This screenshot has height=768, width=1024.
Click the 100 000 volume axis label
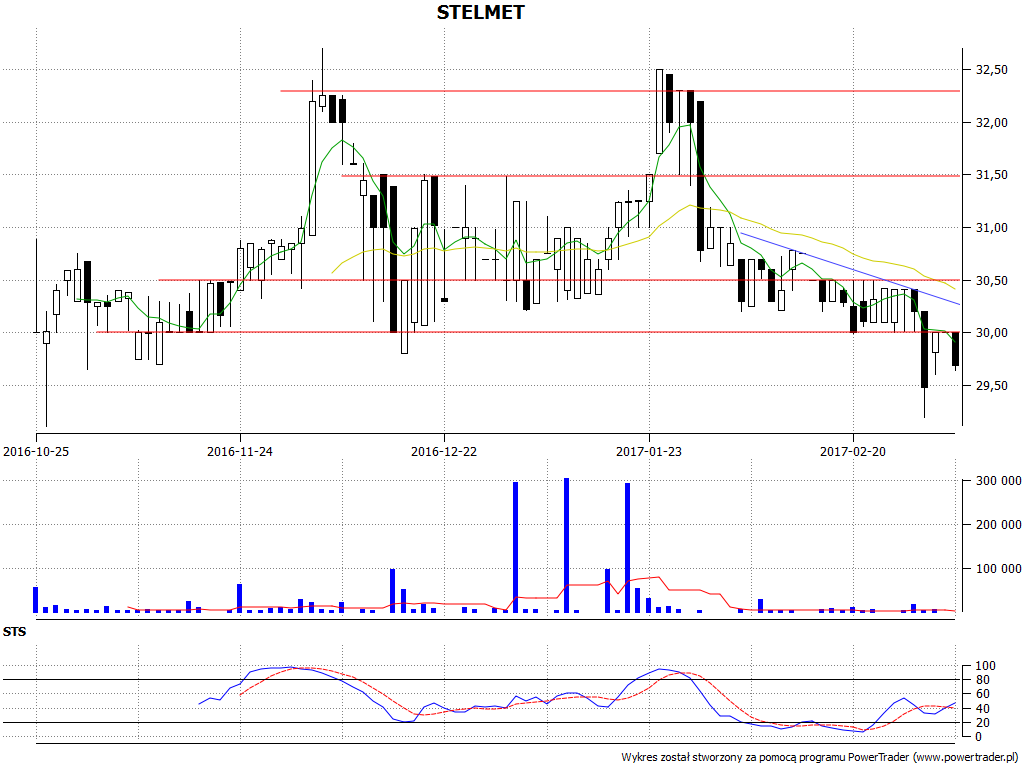coord(998,569)
